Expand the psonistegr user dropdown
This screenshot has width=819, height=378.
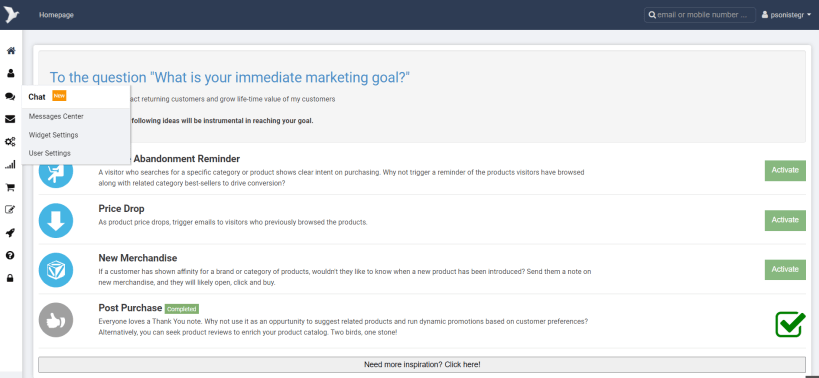786,15
